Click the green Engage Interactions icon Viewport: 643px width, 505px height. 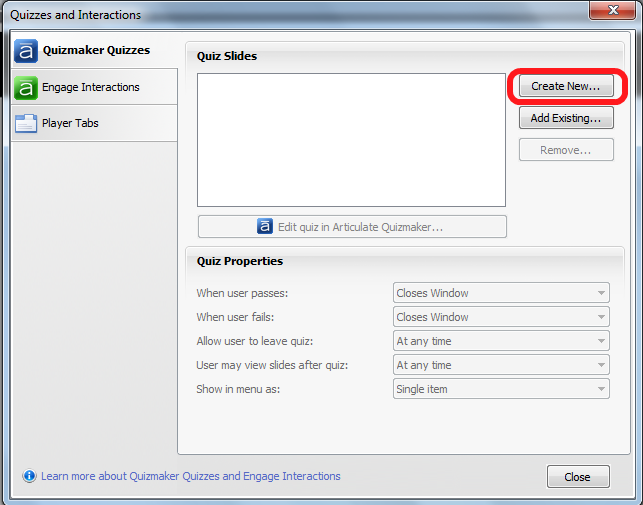coord(26,88)
